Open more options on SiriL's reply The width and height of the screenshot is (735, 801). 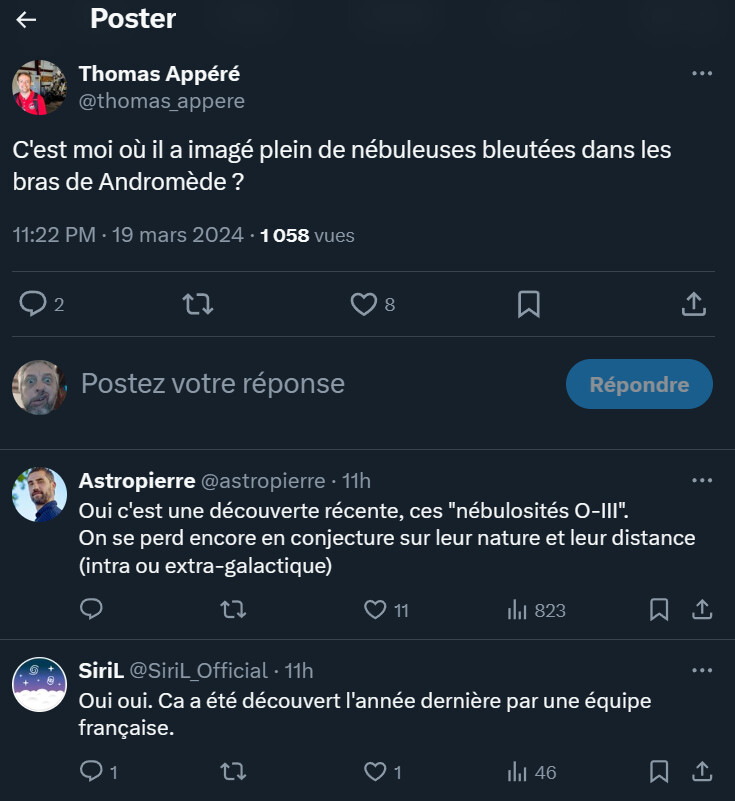point(702,670)
